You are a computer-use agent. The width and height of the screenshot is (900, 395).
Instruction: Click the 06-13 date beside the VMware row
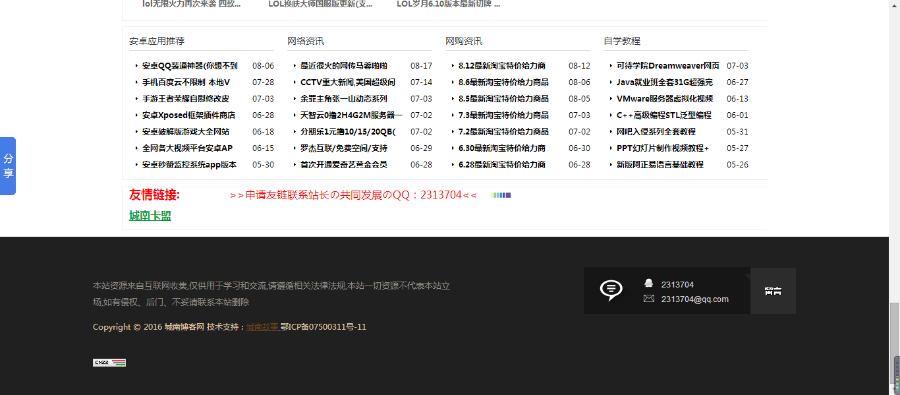738,99
